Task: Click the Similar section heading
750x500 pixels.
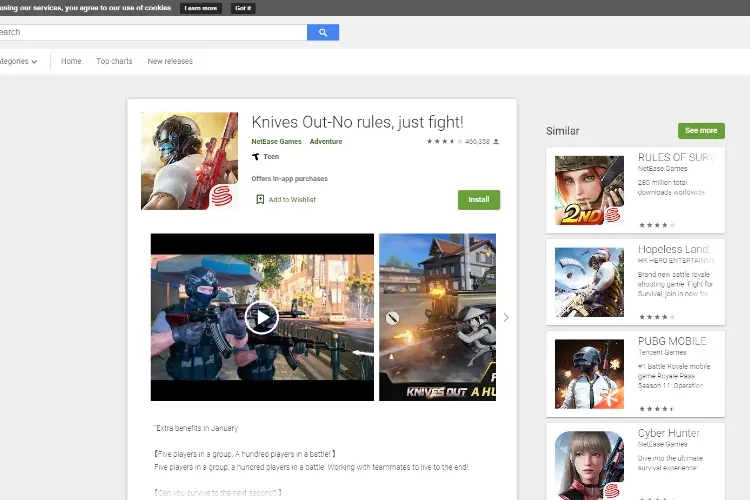Action: (x=562, y=131)
